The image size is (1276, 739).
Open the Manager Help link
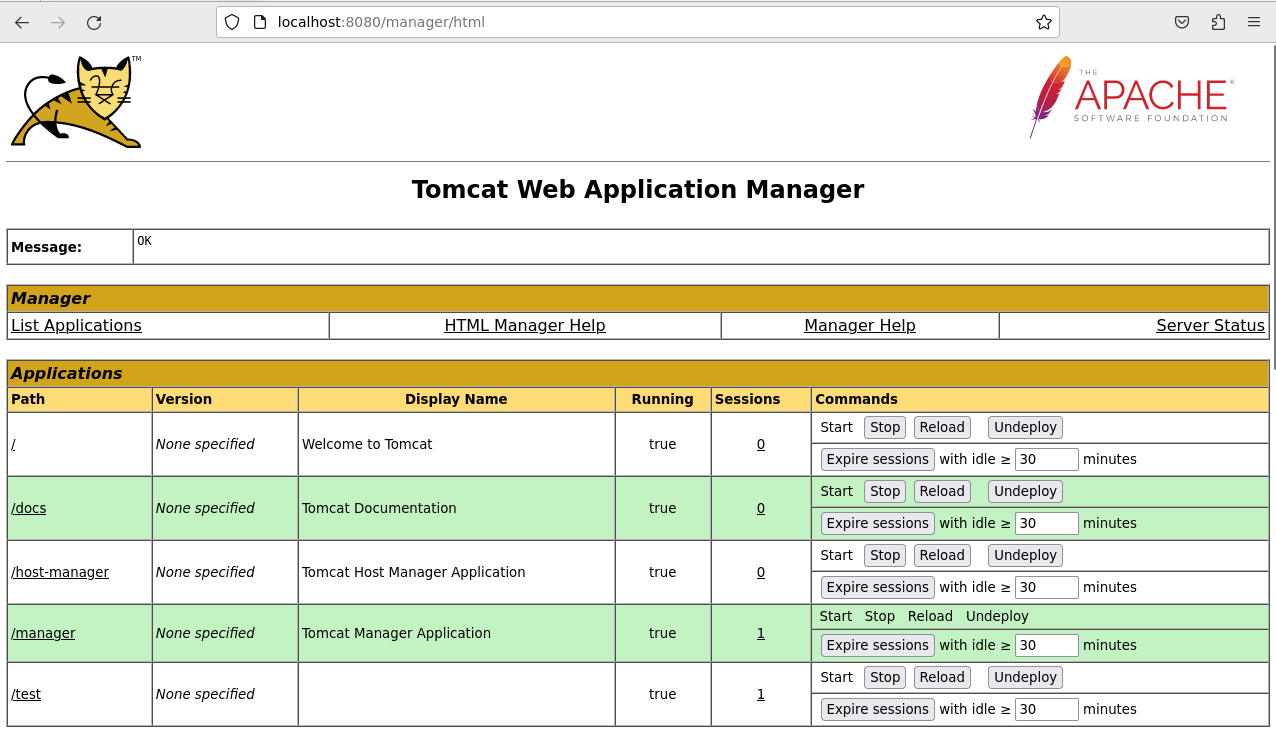coord(860,325)
